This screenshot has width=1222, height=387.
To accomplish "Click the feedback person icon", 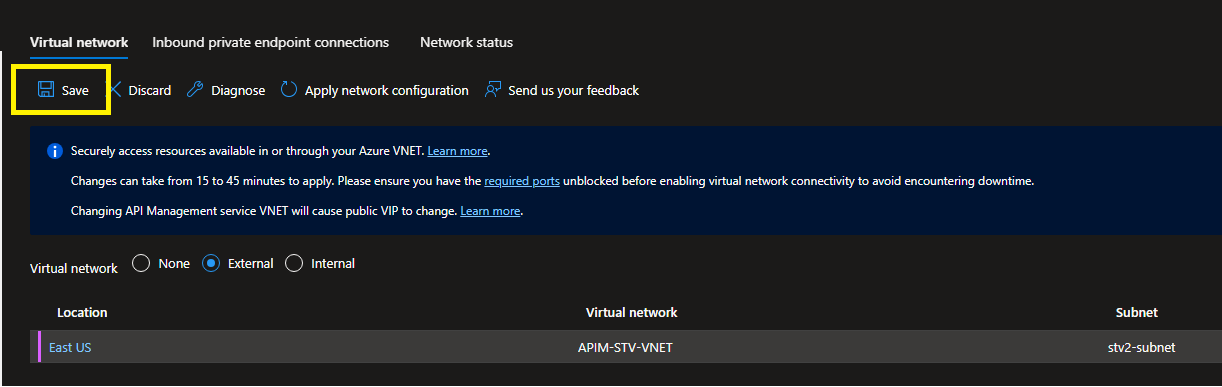I will pyautogui.click(x=492, y=90).
